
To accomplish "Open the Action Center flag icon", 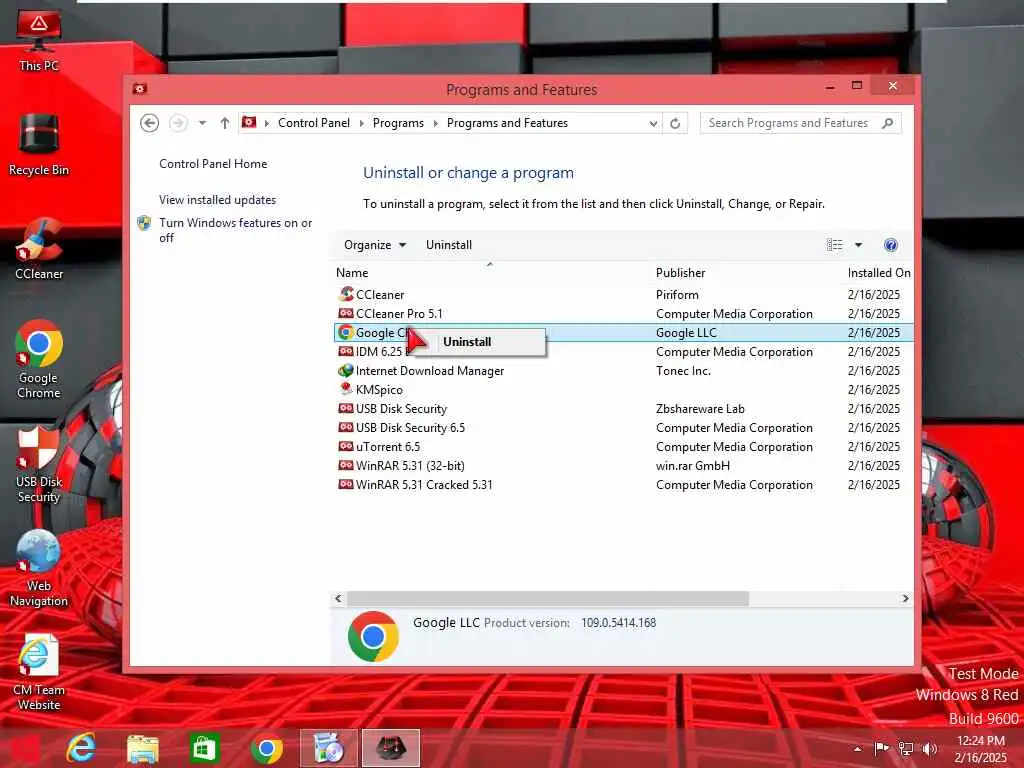I will point(882,748).
